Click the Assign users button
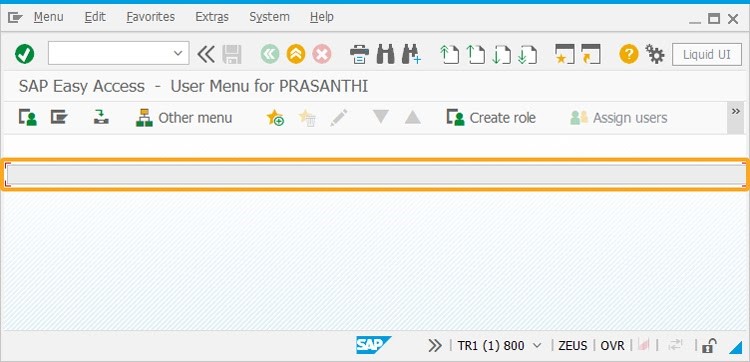The width and height of the screenshot is (750, 362). point(618,118)
